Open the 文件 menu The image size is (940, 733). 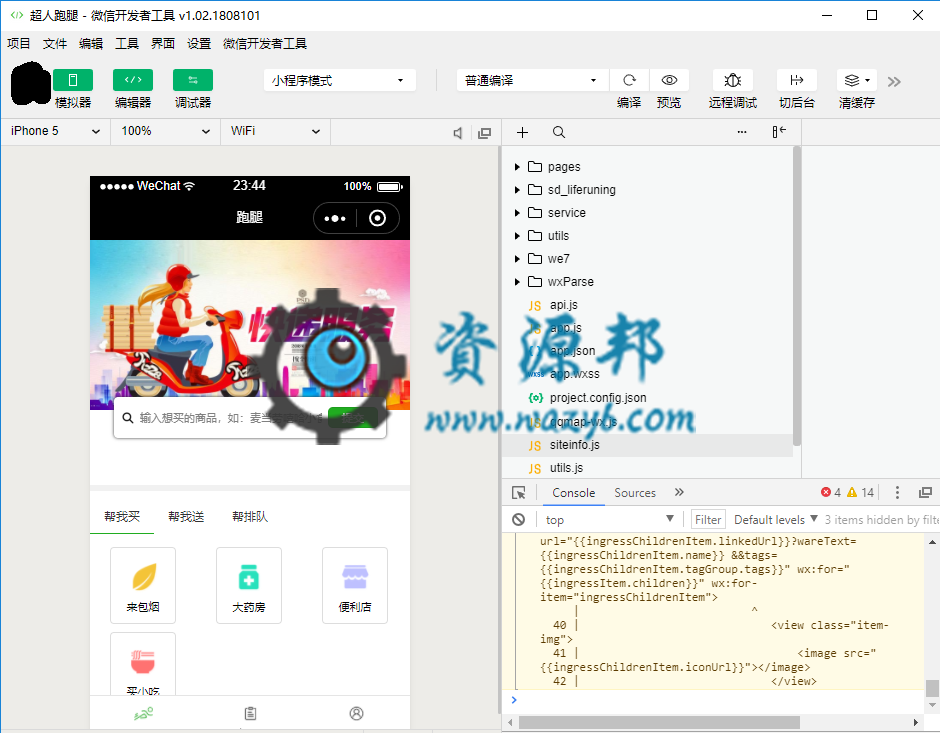(x=55, y=43)
